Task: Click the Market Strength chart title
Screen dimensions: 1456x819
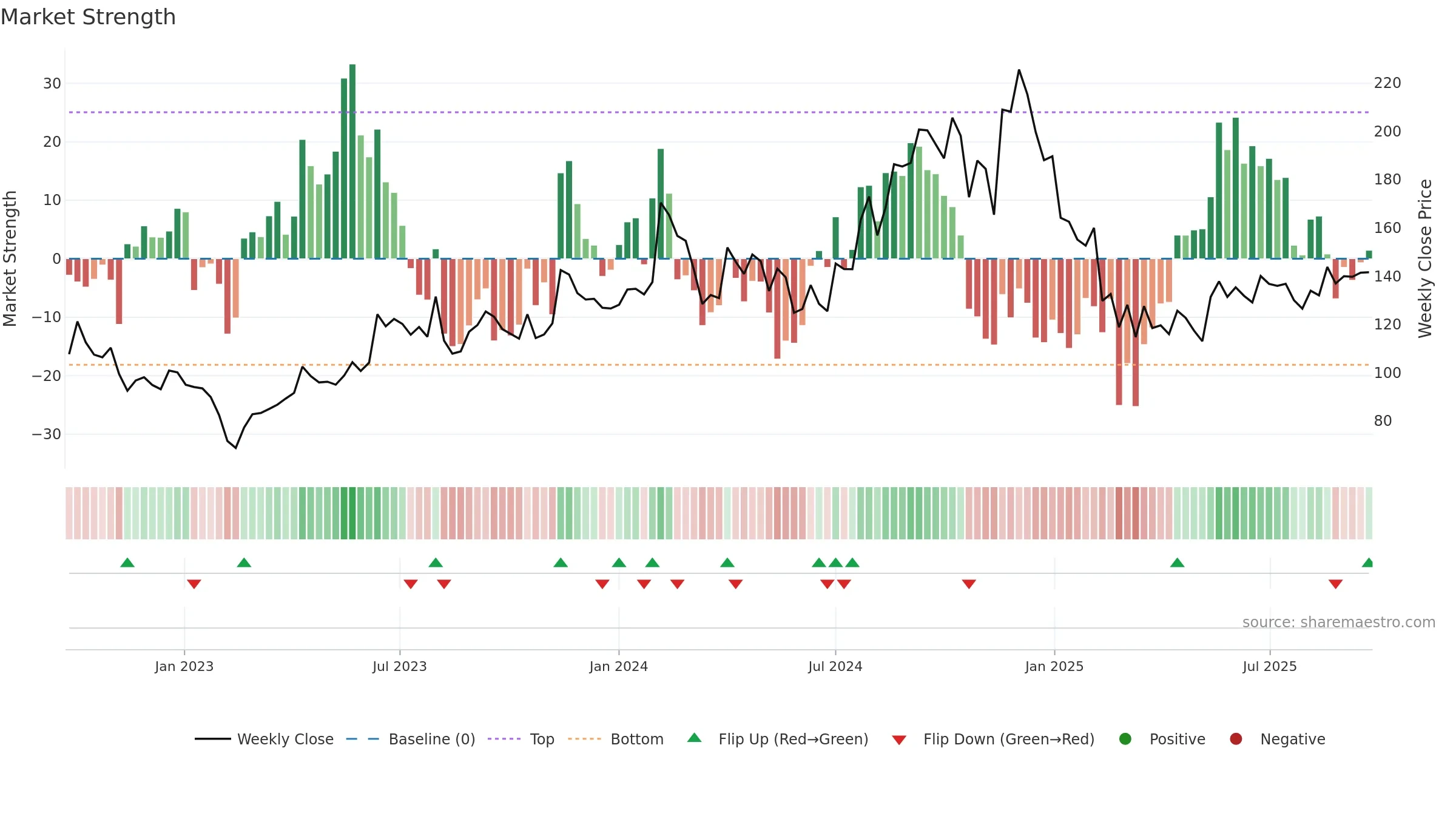Action: pyautogui.click(x=88, y=17)
